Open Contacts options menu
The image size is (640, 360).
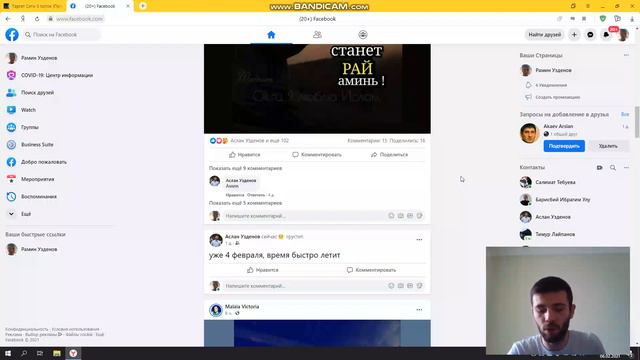[x=626, y=168]
